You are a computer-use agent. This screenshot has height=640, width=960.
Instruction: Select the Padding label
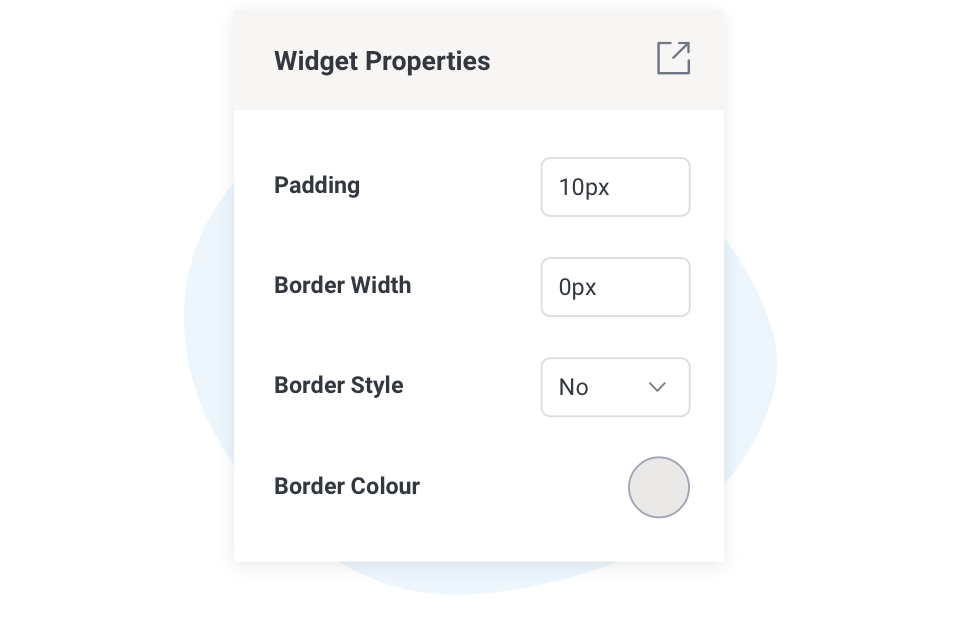[317, 185]
